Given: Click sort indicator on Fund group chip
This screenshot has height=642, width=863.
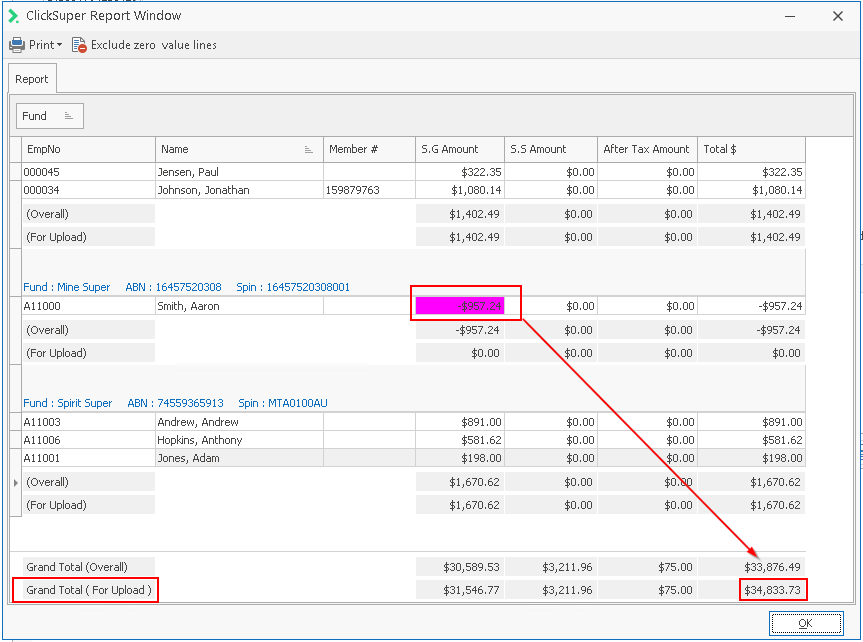Looking at the screenshot, I should point(69,116).
